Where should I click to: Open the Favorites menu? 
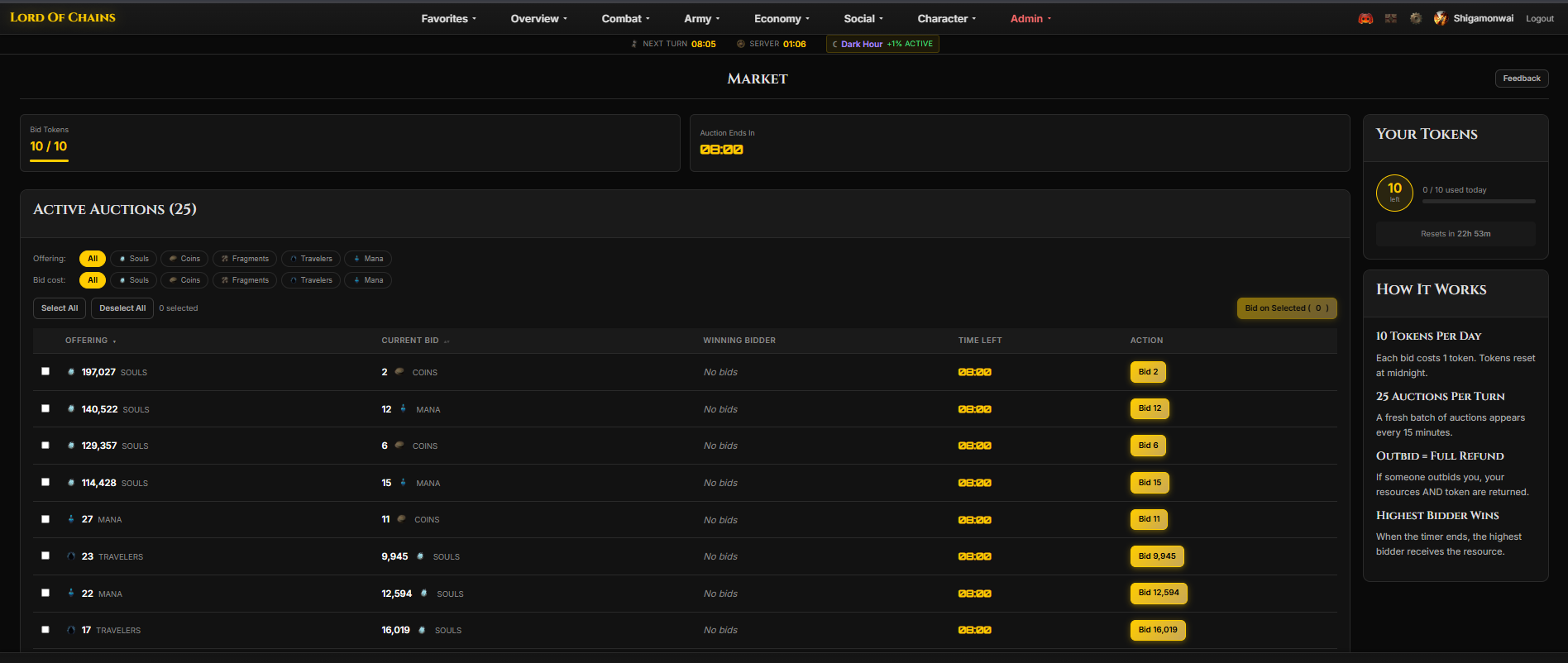pyautogui.click(x=448, y=18)
